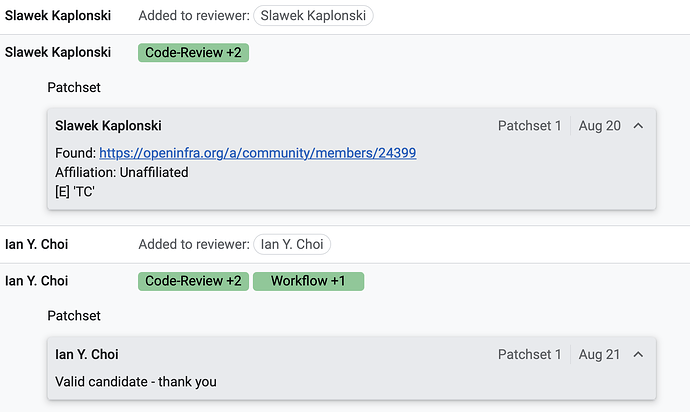Screen dimensions: 690x412
Task: Click the 'Valid candidate - thank you' comment text
Action: pos(136,381)
